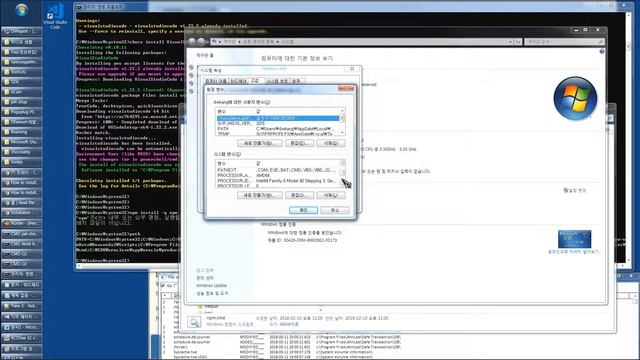Click New button under system variables

[260, 195]
